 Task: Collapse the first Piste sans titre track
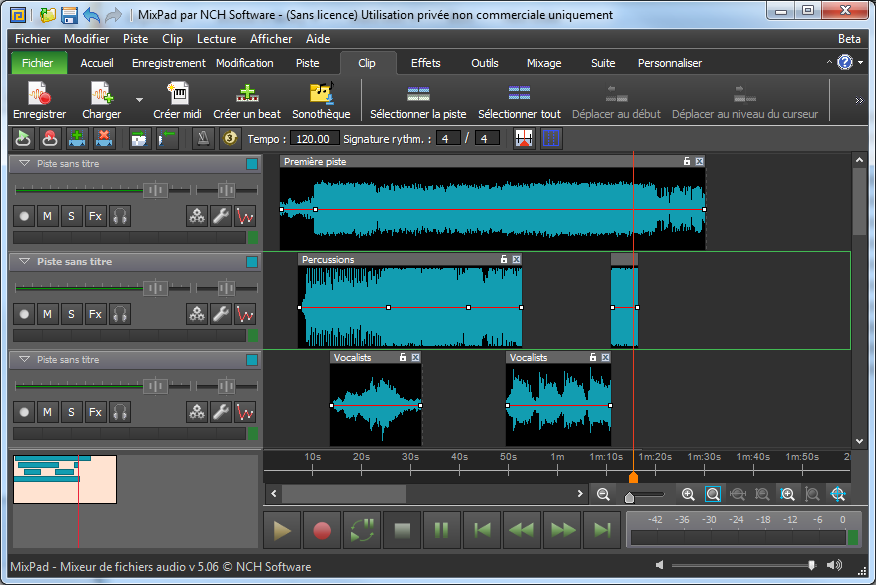point(24,164)
